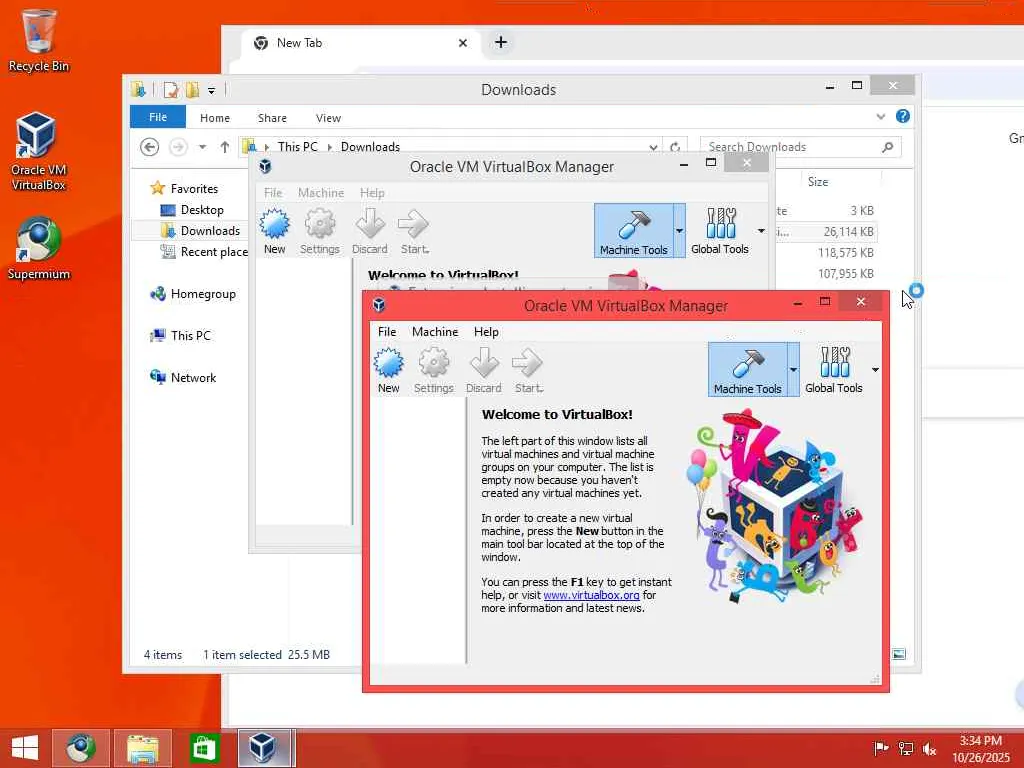Open Windows Store from the taskbar

(x=203, y=748)
